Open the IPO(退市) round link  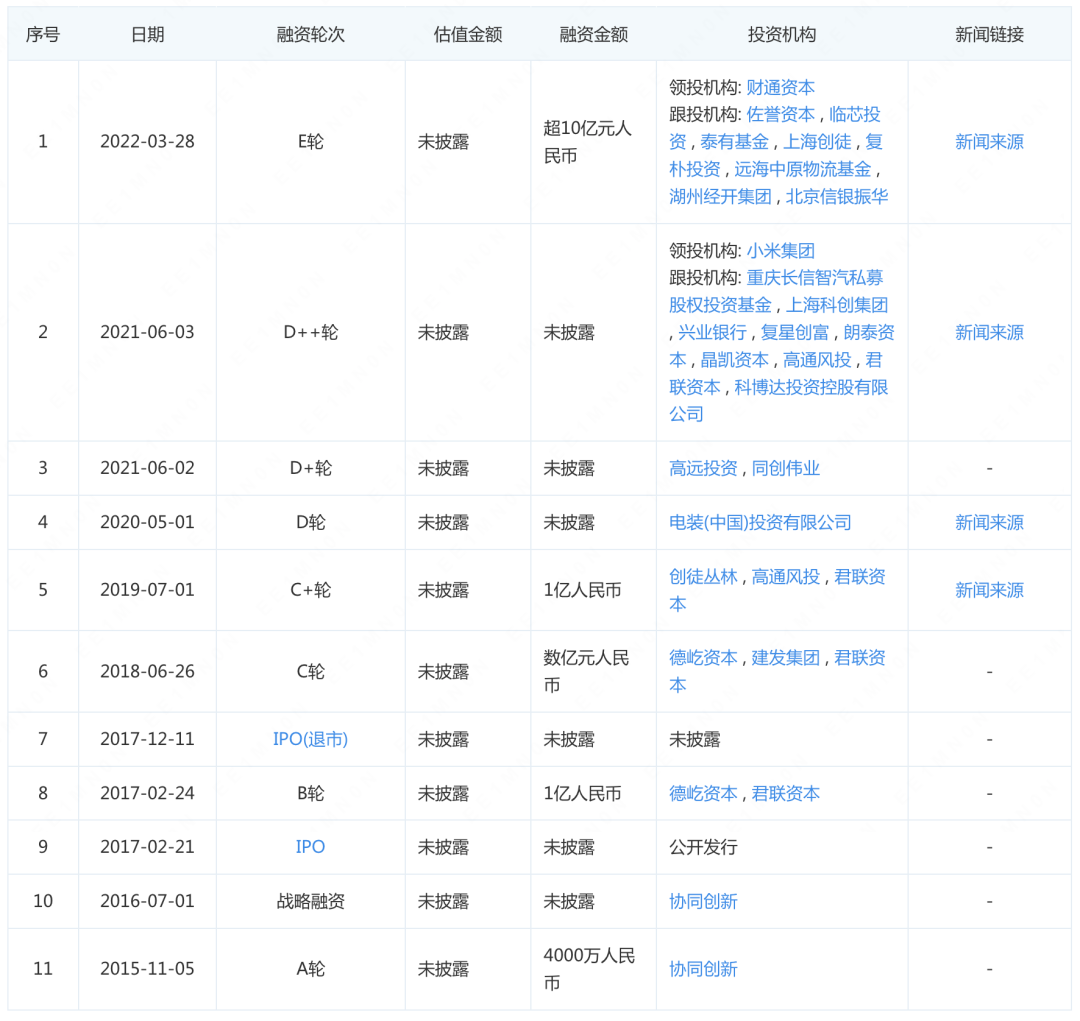tap(310, 739)
